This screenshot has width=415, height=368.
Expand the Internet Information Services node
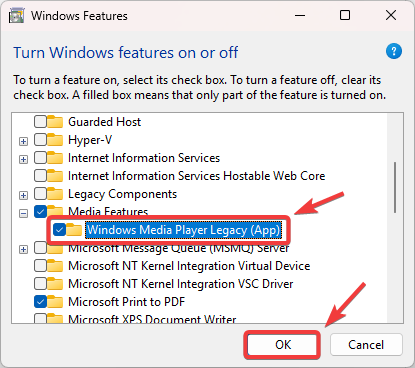[23, 160]
